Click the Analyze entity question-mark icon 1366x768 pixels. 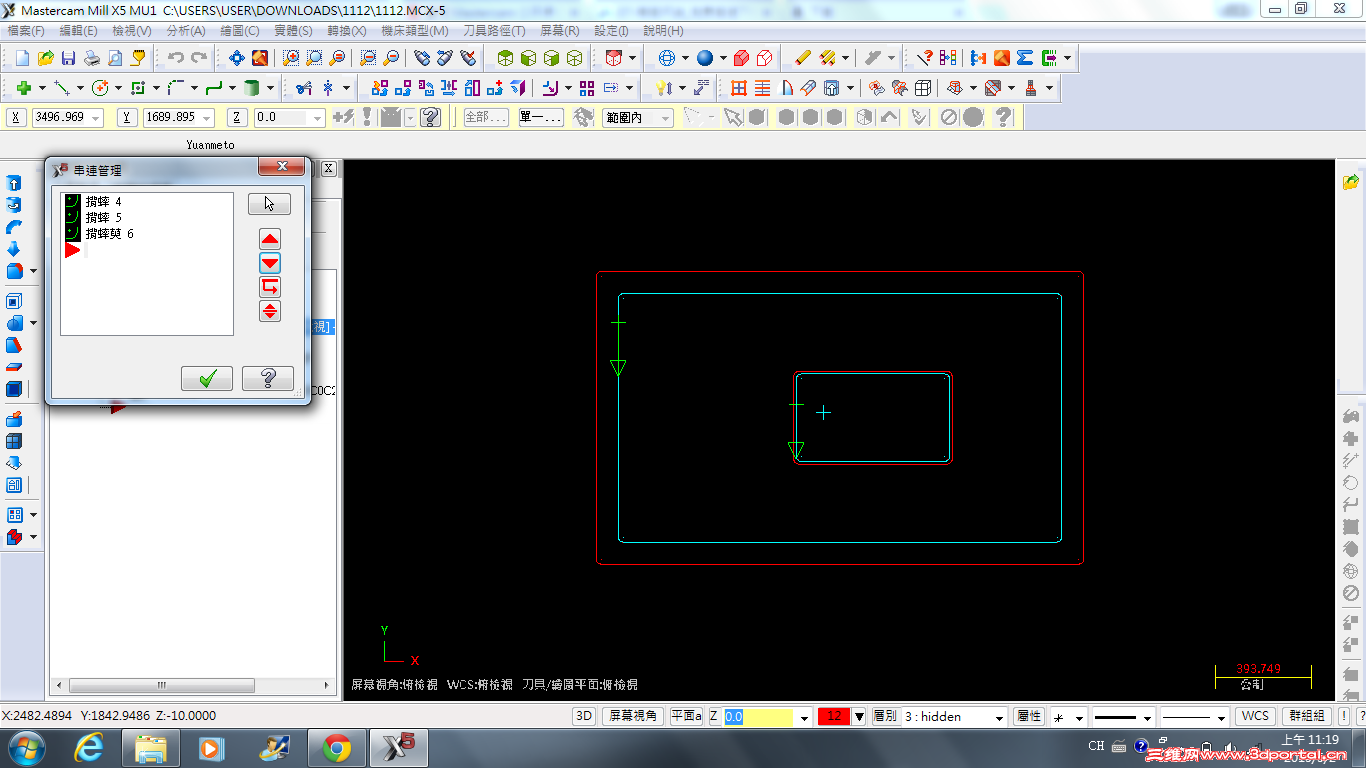pyautogui.click(x=925, y=58)
